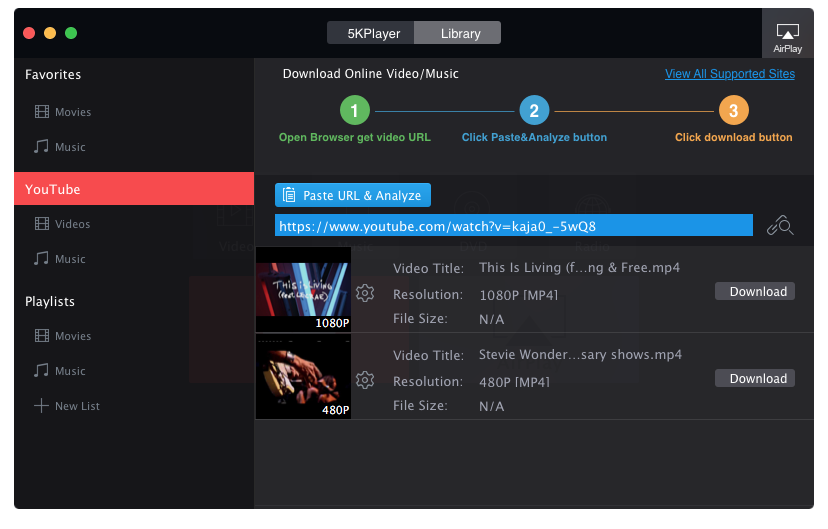828x529 pixels.
Task: Click the Playlists sidebar heading
Action: (x=50, y=301)
